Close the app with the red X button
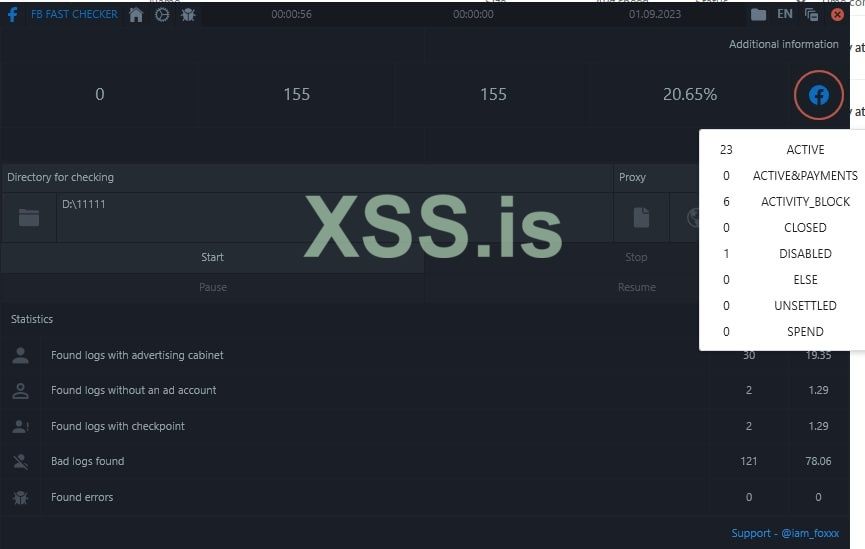Image resolution: width=865 pixels, height=549 pixels. pos(837,15)
